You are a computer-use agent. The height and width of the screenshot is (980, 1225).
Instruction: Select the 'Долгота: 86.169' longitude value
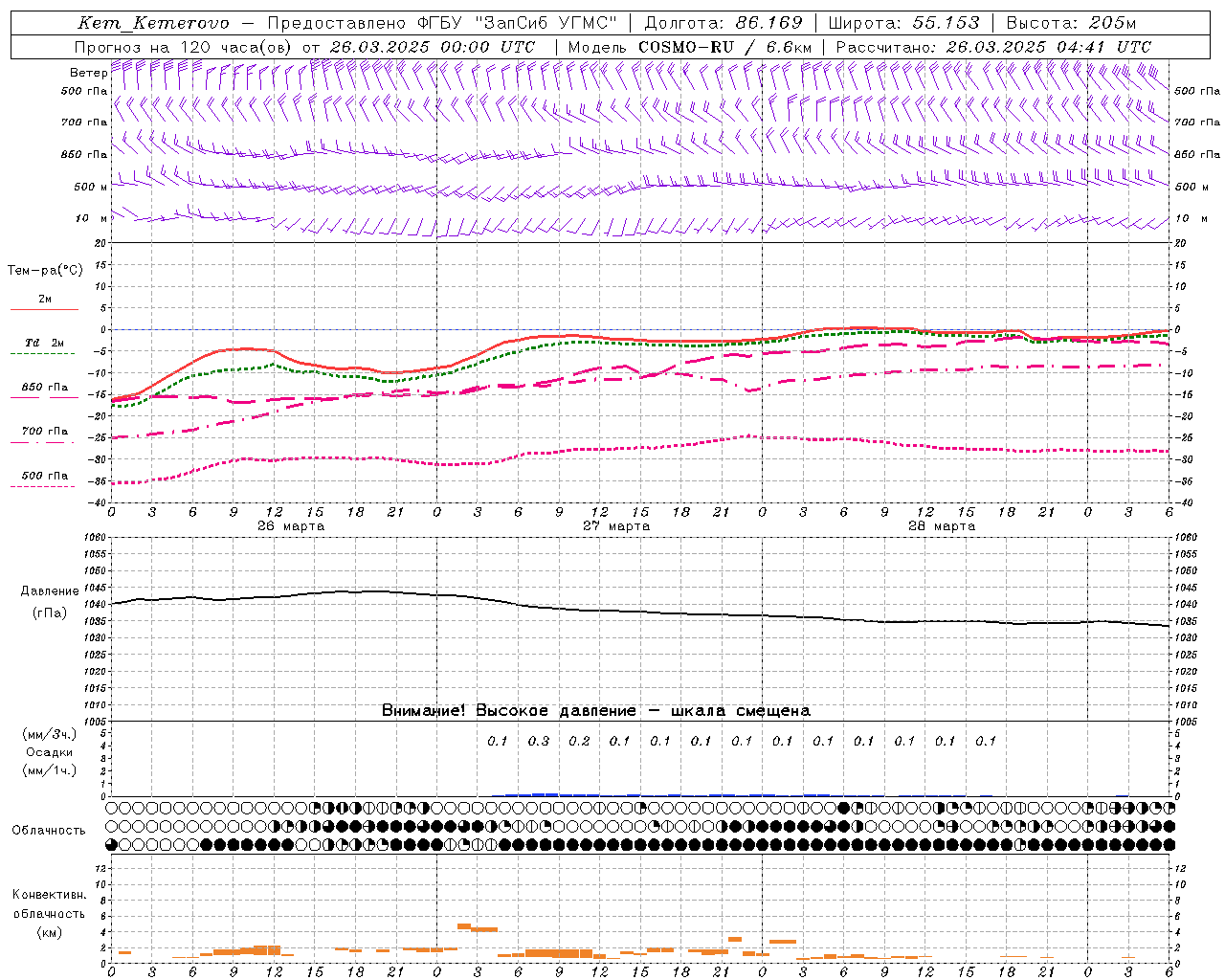tap(724, 23)
